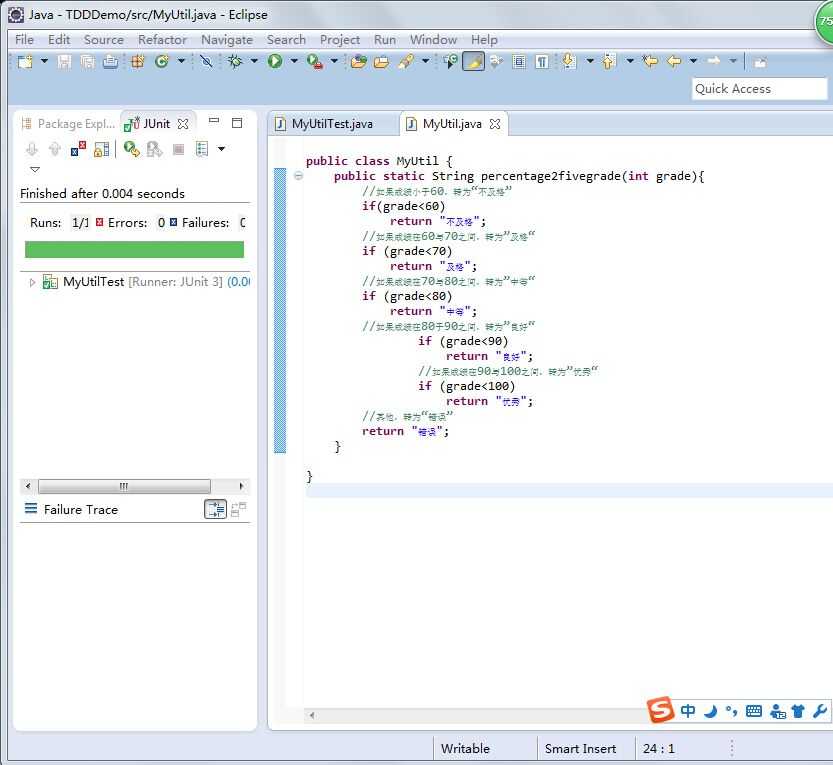Image resolution: width=833 pixels, height=765 pixels.
Task: Open the Run button dropdown arrow
Action: [294, 62]
